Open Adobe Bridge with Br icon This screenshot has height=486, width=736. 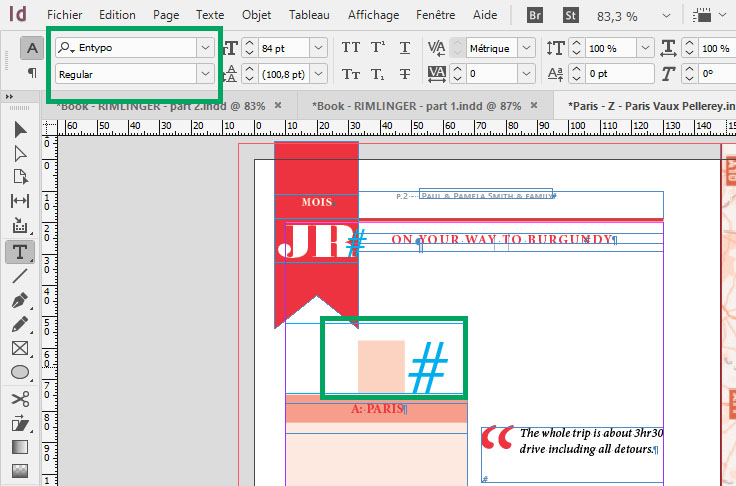point(535,15)
